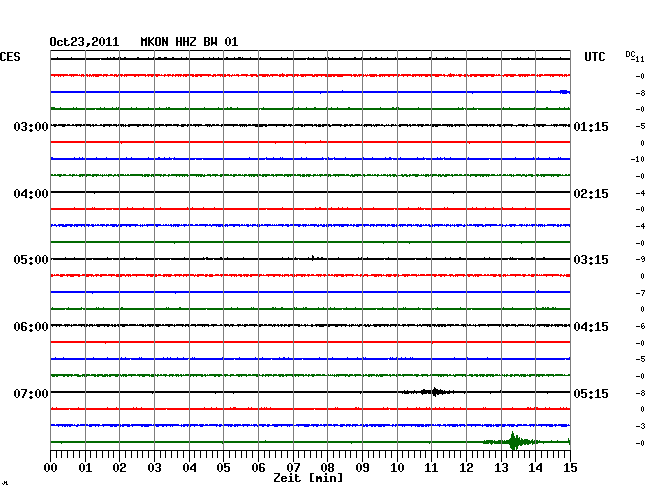Click the blue blip ending the third trace
This screenshot has width=650, height=494.
point(564,92)
